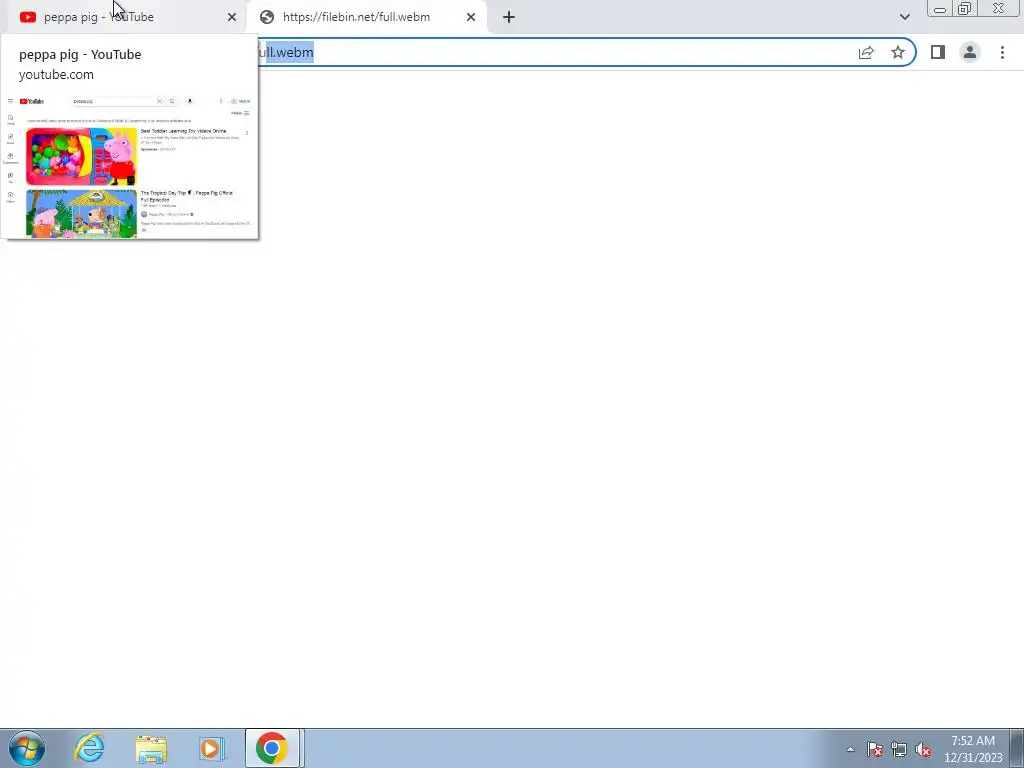Click the globe favicon on filebin tab
The image size is (1024, 768).
266,17
